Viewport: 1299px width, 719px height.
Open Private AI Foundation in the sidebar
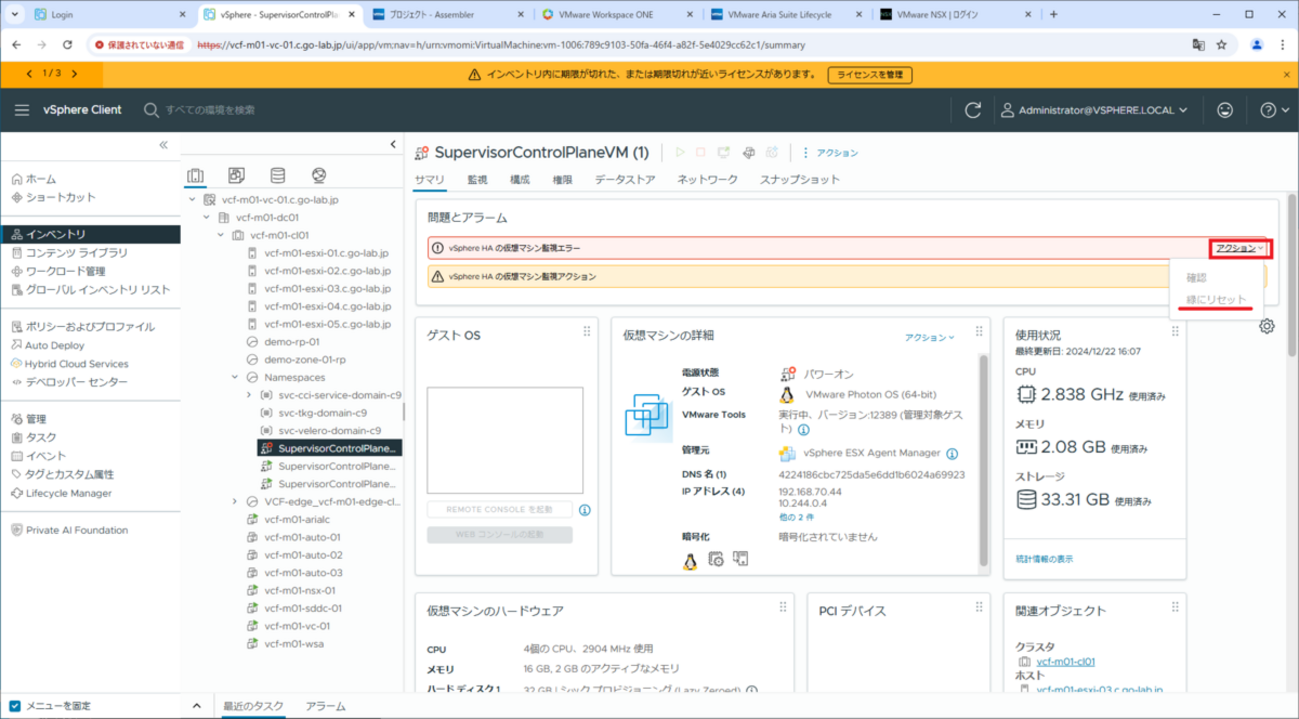click(x=77, y=530)
